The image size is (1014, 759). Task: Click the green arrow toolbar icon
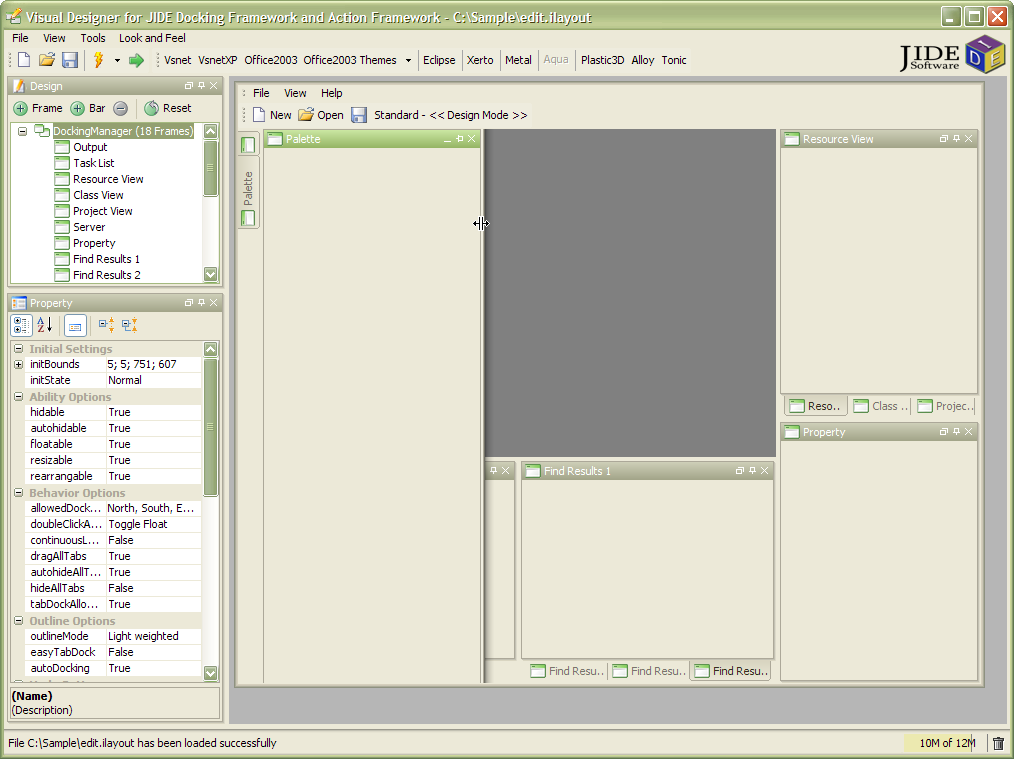(136, 61)
